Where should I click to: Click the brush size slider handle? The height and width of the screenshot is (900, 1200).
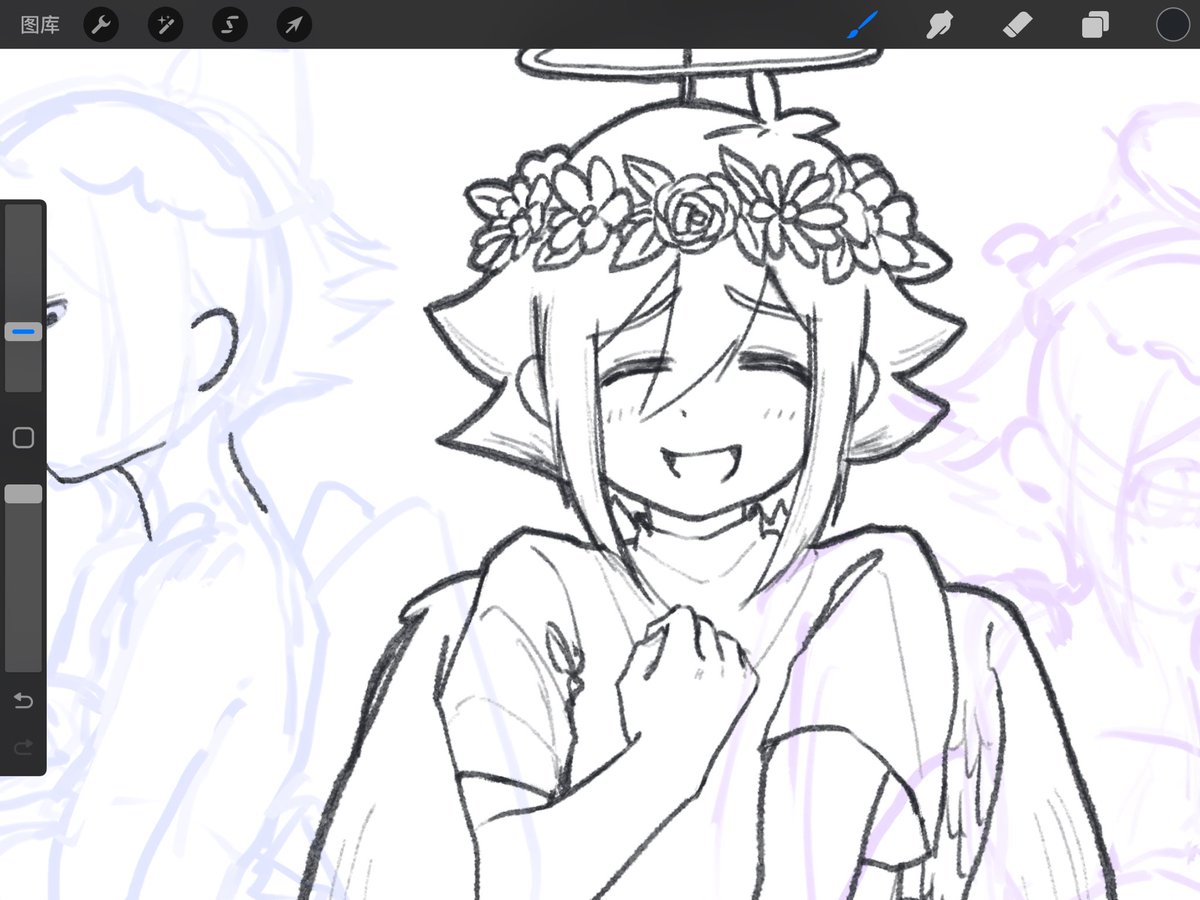tap(24, 331)
